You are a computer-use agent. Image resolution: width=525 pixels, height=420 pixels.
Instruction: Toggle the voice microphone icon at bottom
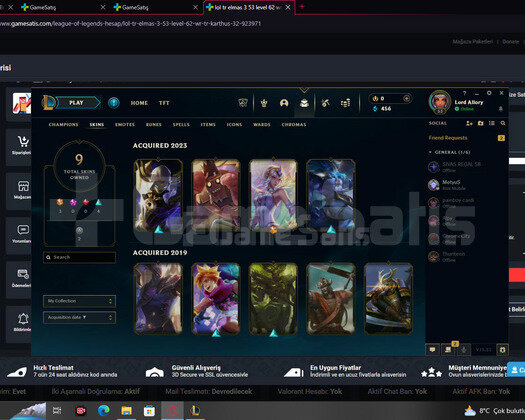464,350
